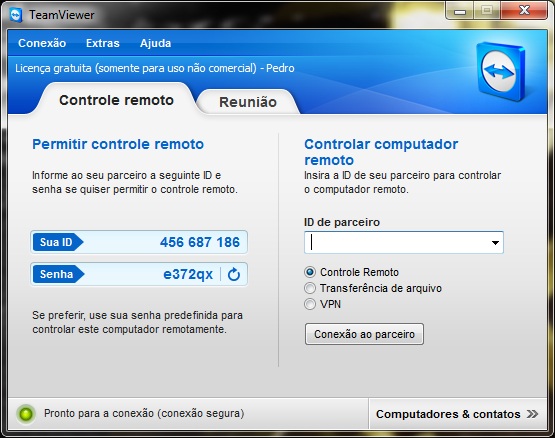Click the Pronto para a conexão status text
555x438 pixels.
144,413
